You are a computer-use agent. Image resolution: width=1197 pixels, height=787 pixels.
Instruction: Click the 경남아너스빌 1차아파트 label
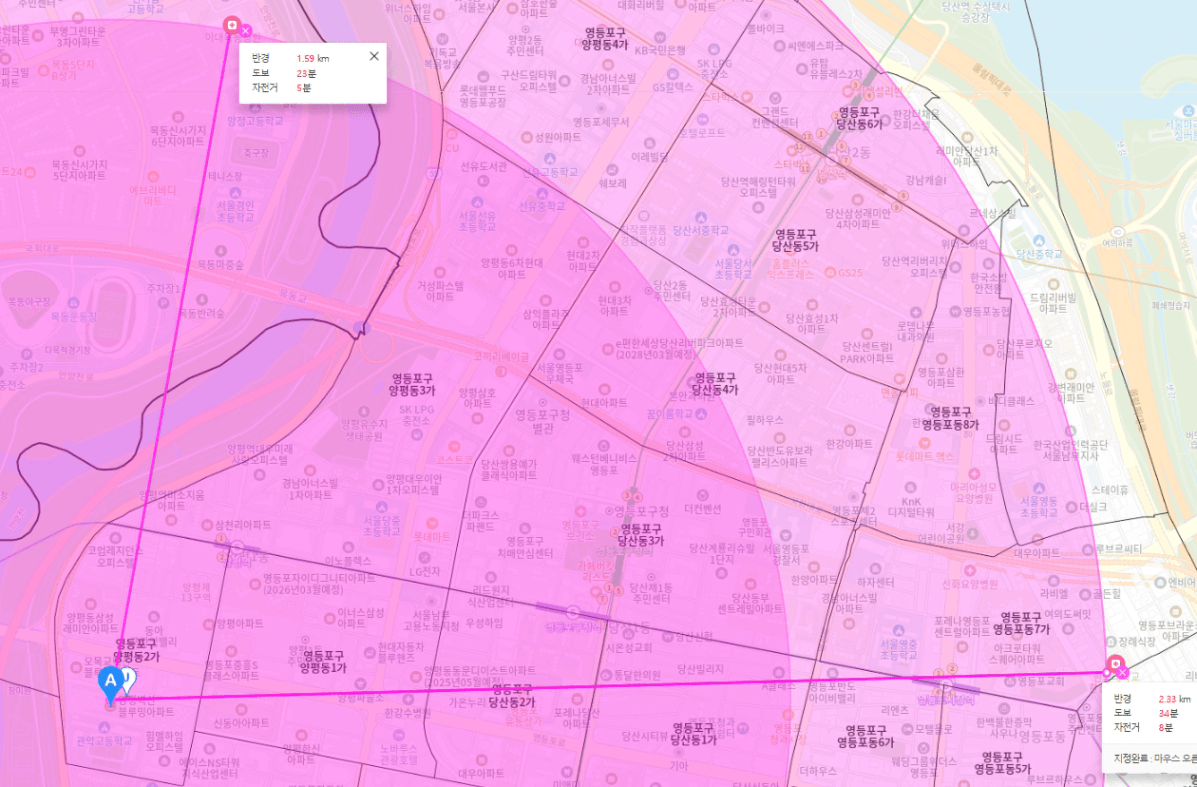point(309,489)
